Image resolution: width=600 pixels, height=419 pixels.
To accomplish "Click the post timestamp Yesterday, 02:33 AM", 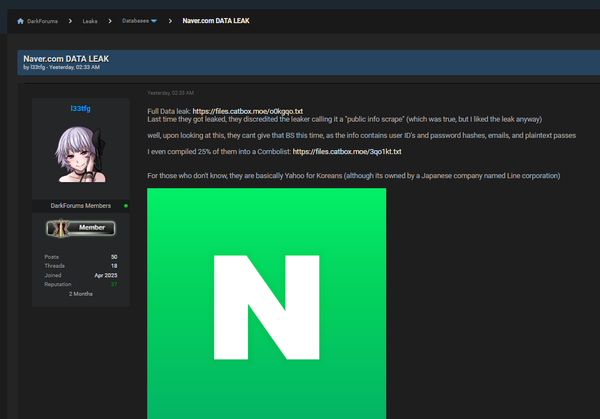I will coord(170,93).
